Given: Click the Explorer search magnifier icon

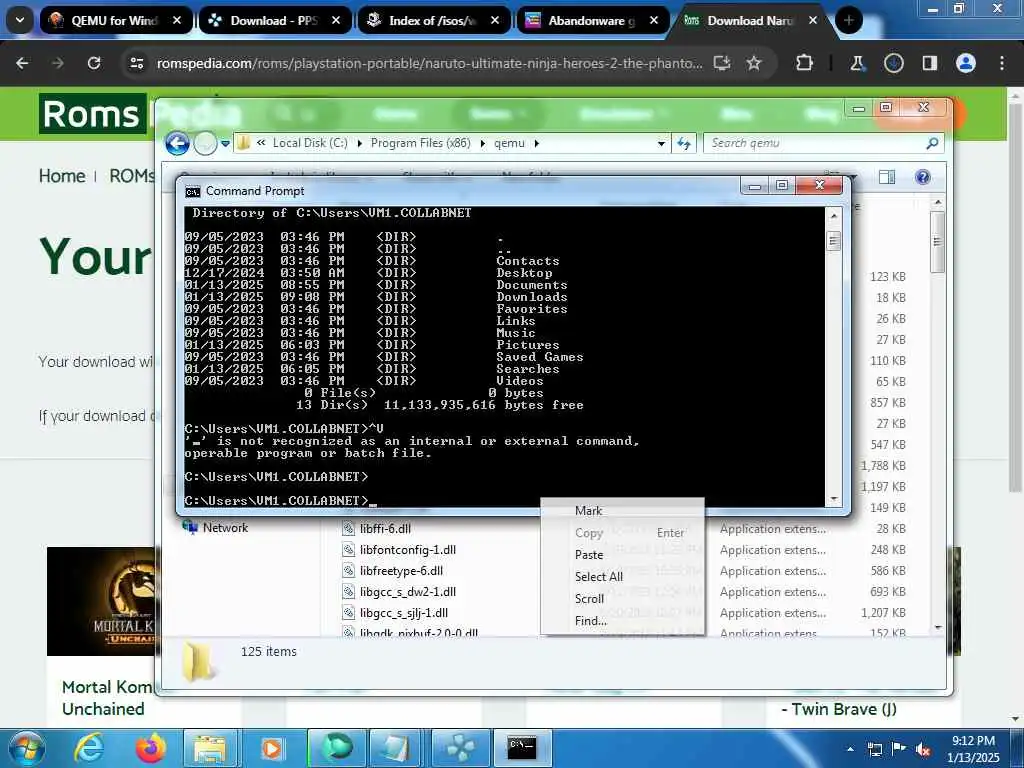Looking at the screenshot, I should (x=932, y=143).
